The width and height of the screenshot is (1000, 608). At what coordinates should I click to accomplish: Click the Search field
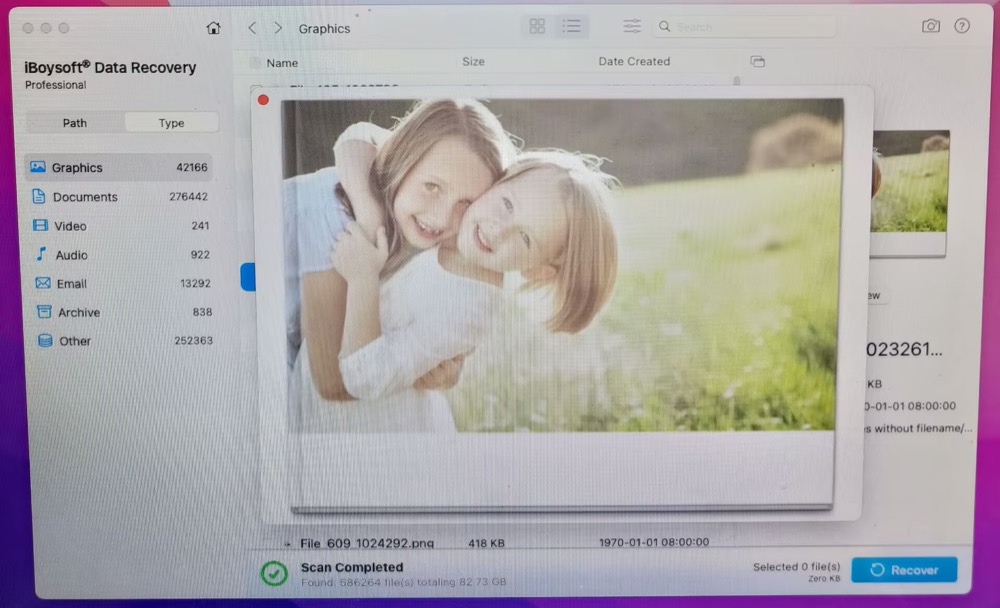point(744,27)
